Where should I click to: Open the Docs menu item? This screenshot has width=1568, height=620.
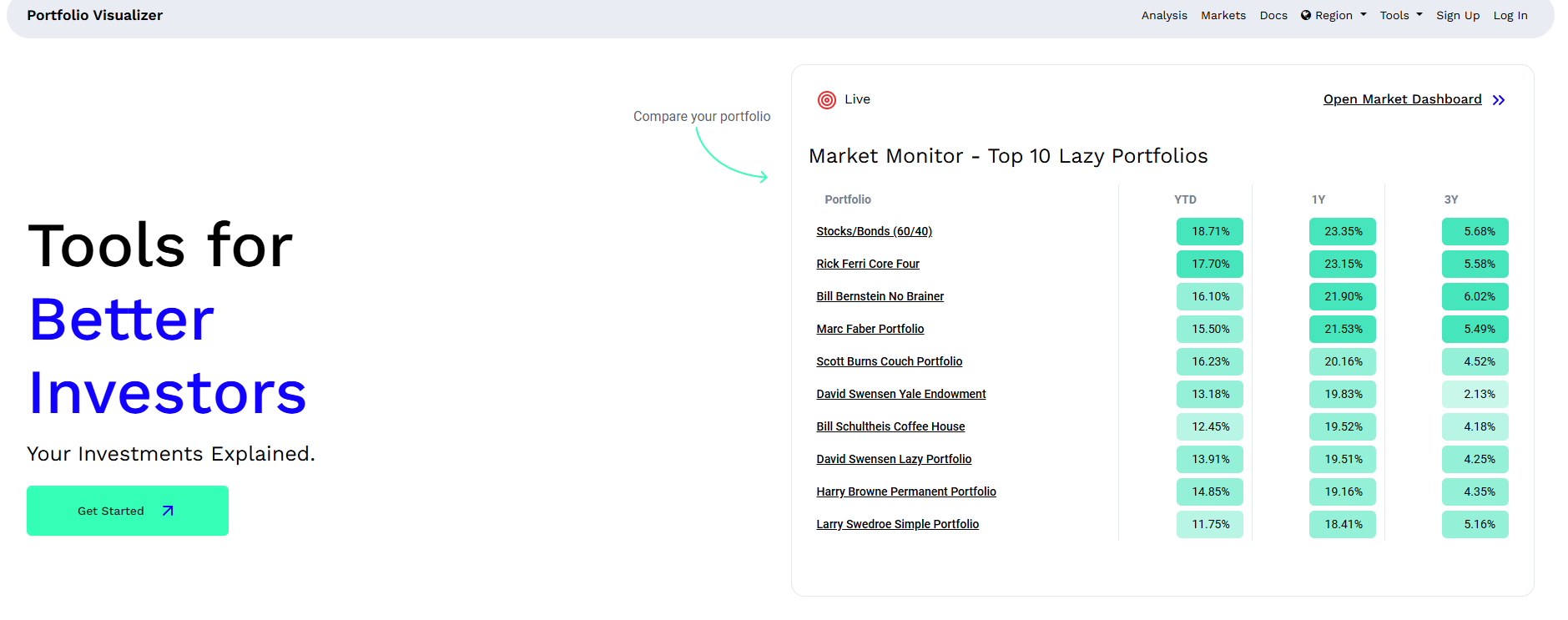1273,15
